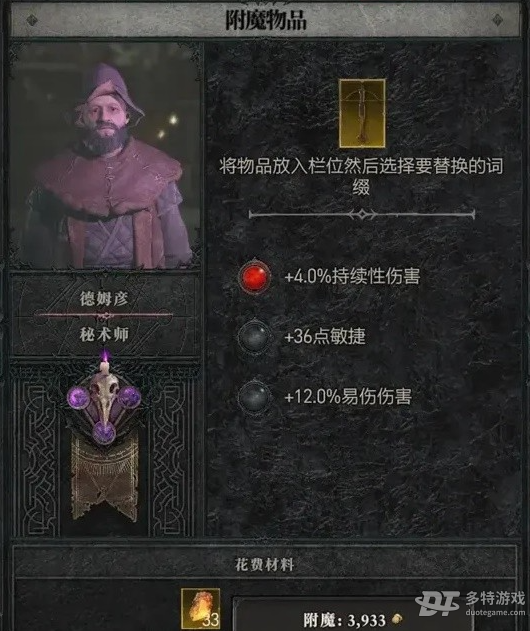Click the tattered banner below the skull emblem

[105, 479]
